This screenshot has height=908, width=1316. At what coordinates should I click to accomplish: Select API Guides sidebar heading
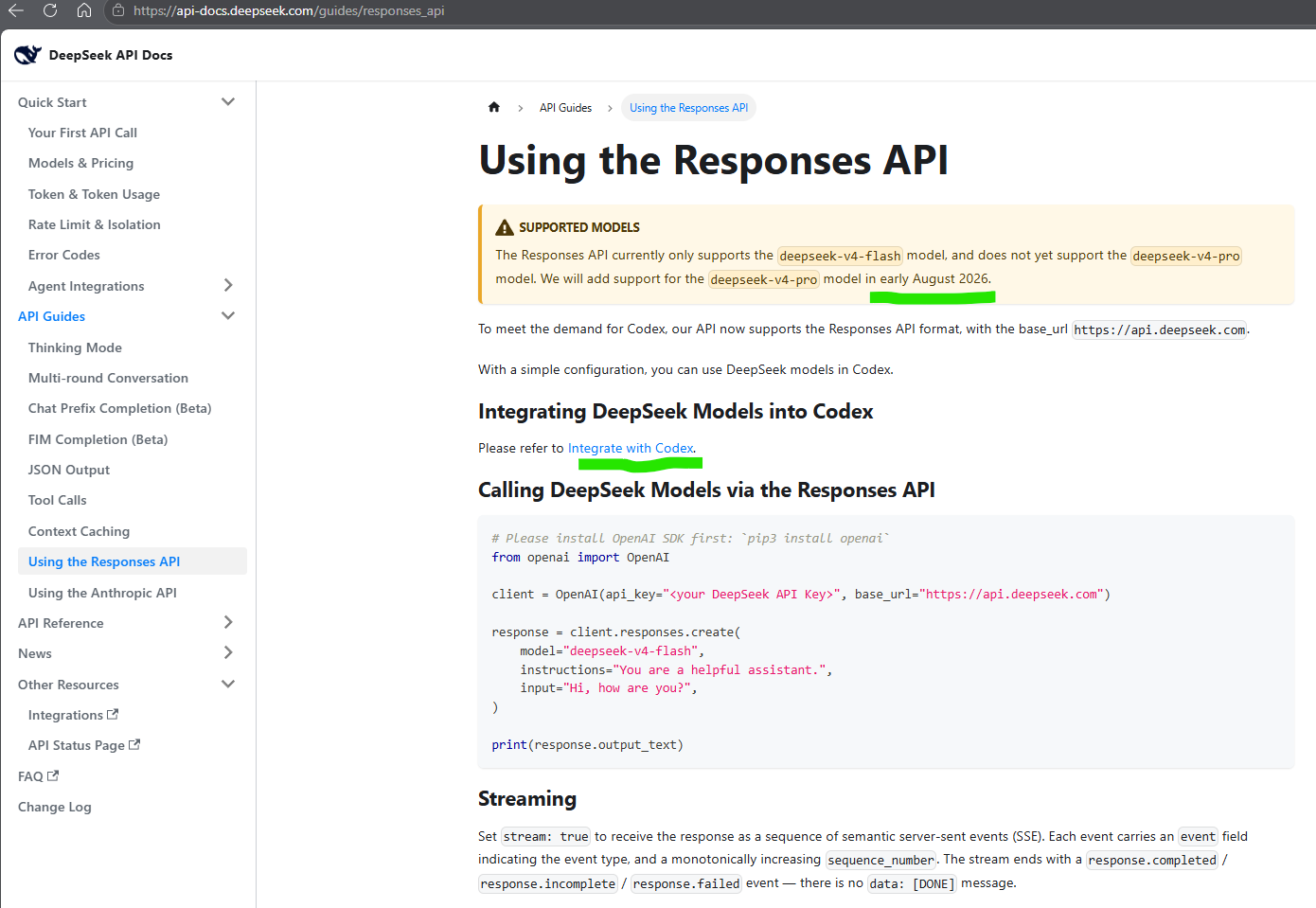[51, 316]
